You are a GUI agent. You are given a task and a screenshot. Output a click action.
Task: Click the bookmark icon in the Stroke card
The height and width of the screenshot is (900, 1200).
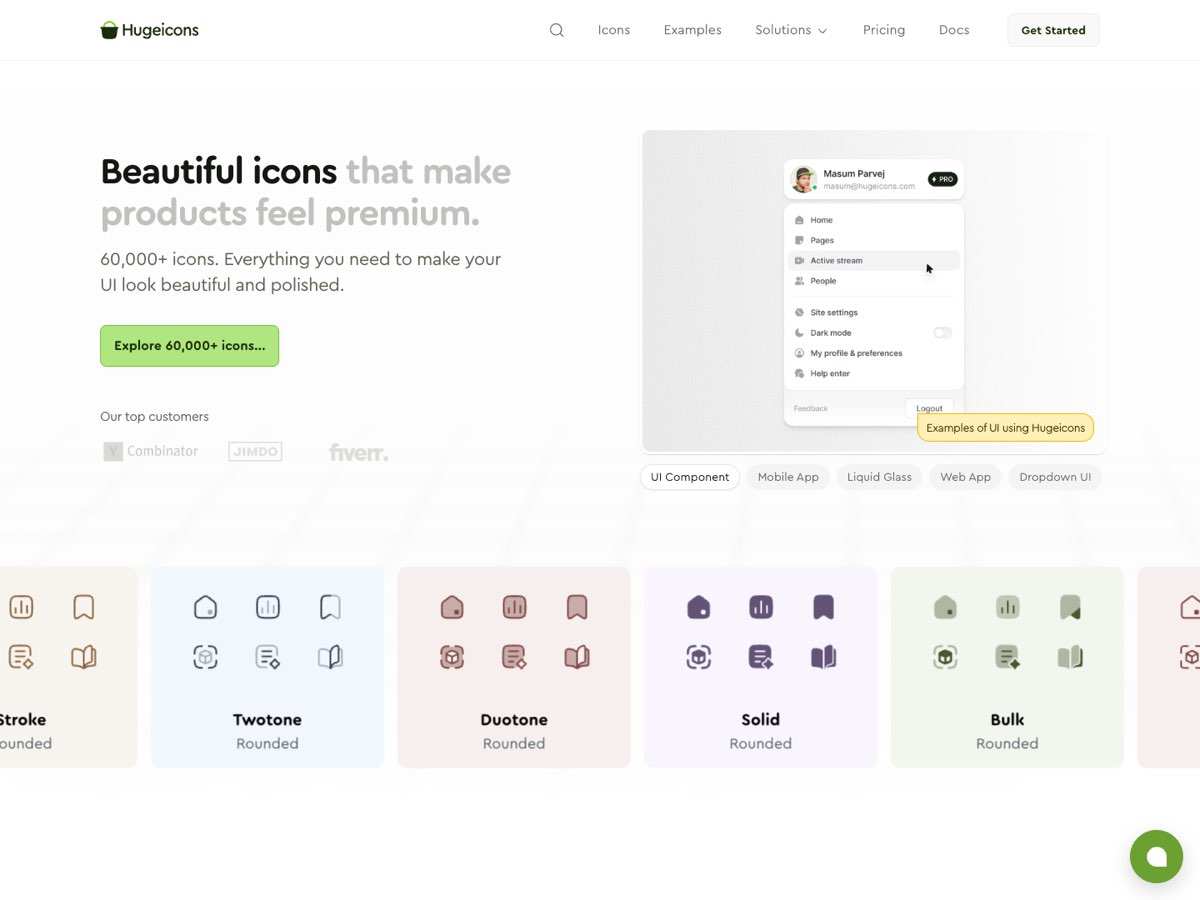point(84,607)
